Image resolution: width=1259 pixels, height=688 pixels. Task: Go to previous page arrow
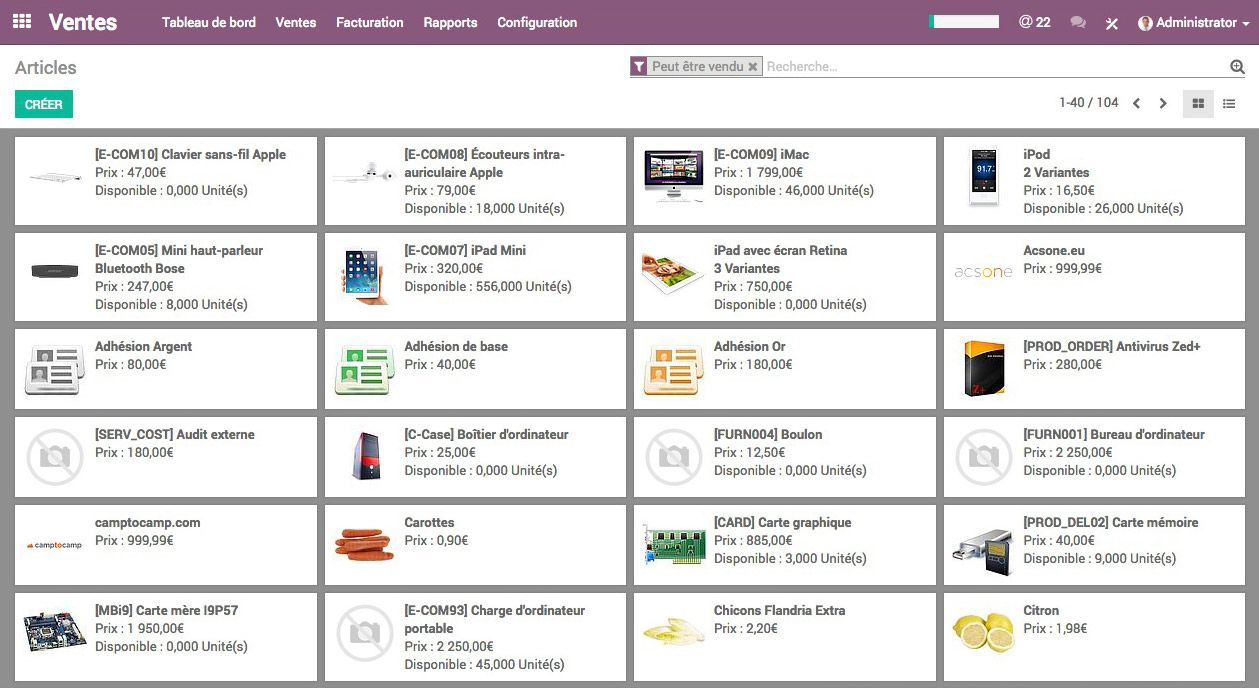[x=1136, y=103]
